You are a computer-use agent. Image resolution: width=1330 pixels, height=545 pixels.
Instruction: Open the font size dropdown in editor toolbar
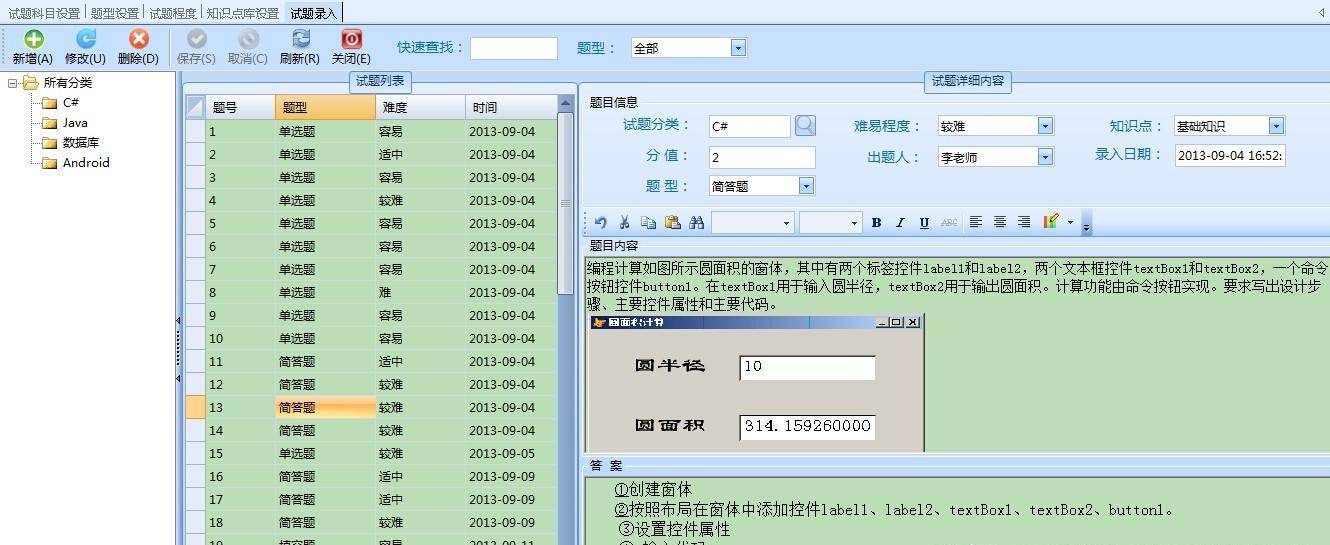point(853,223)
